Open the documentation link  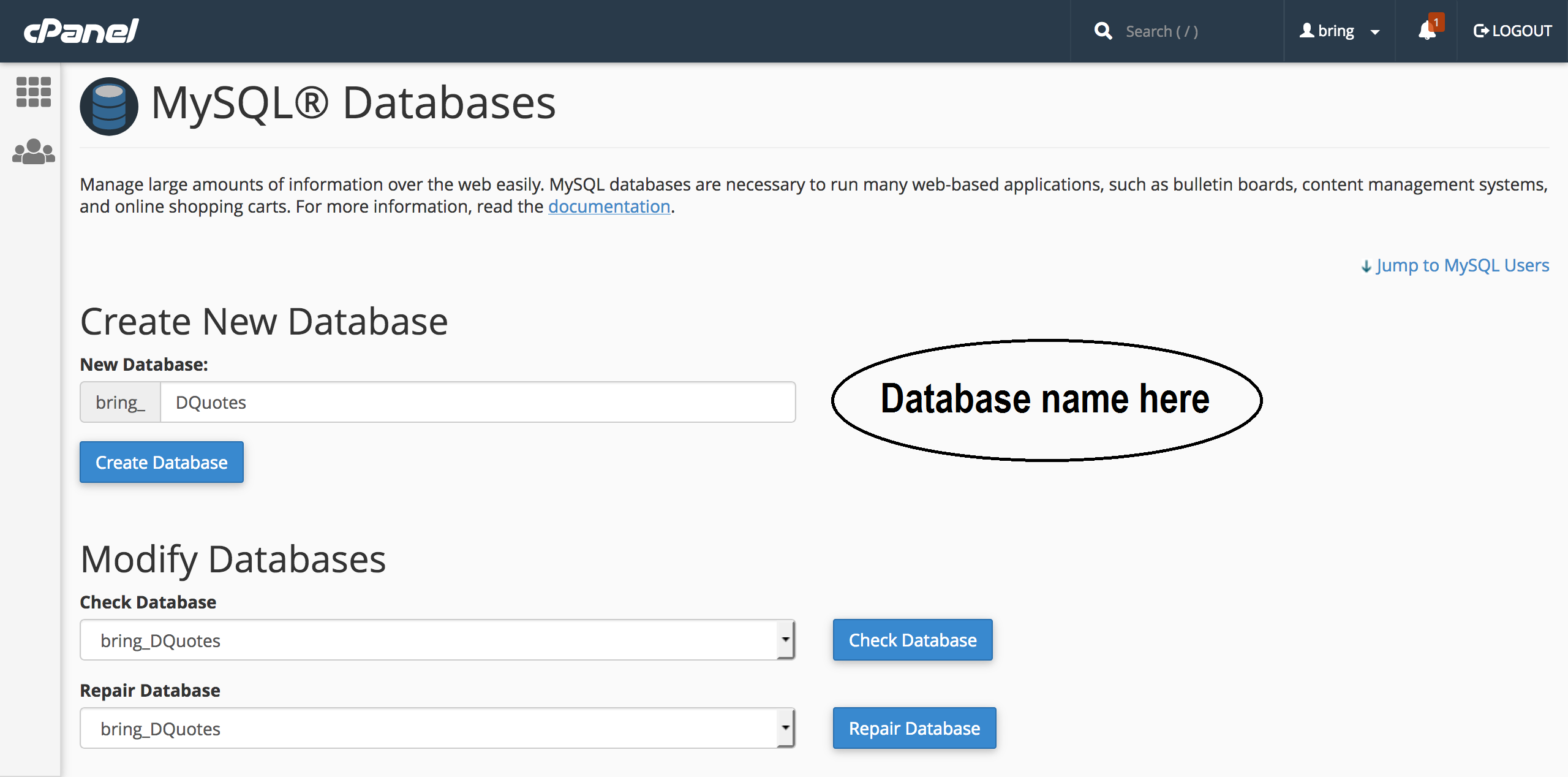point(609,207)
